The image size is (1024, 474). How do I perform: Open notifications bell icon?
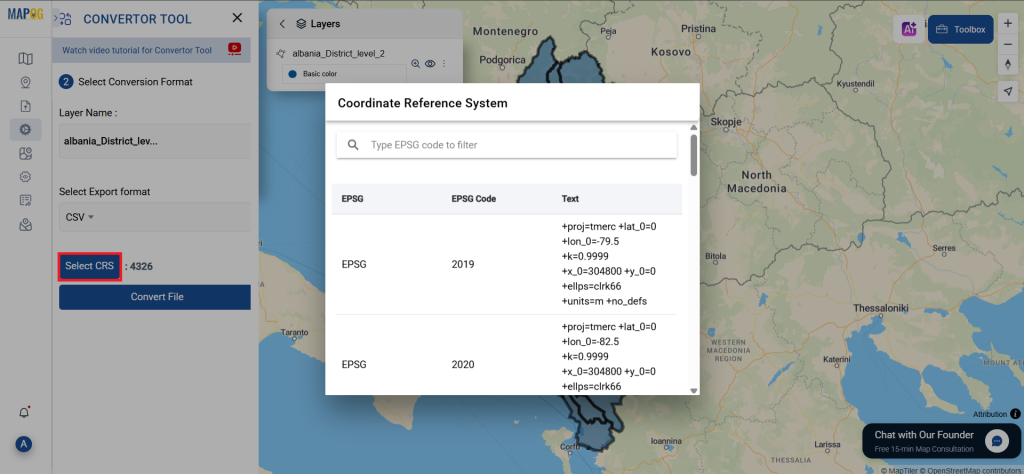coord(24,413)
